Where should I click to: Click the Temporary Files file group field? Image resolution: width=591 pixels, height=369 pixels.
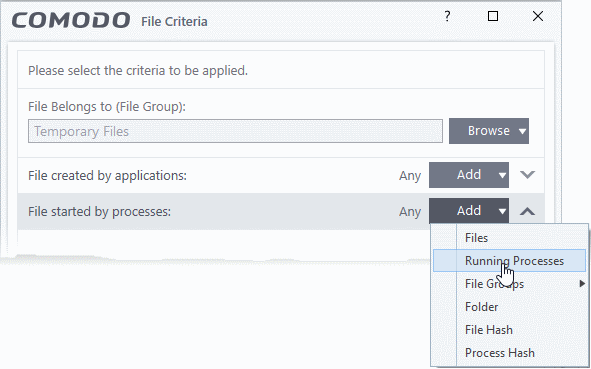pos(235,131)
